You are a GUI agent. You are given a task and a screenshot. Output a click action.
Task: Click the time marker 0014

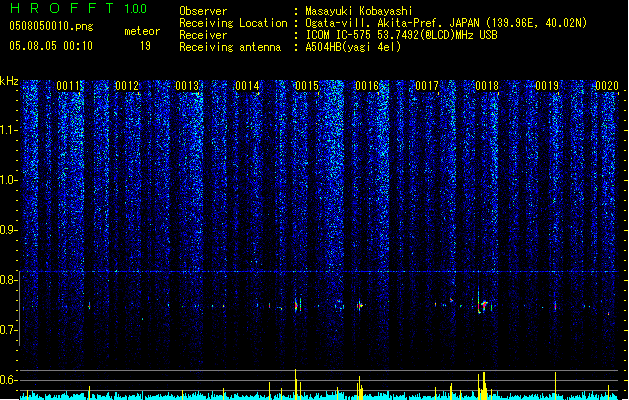tap(247, 86)
